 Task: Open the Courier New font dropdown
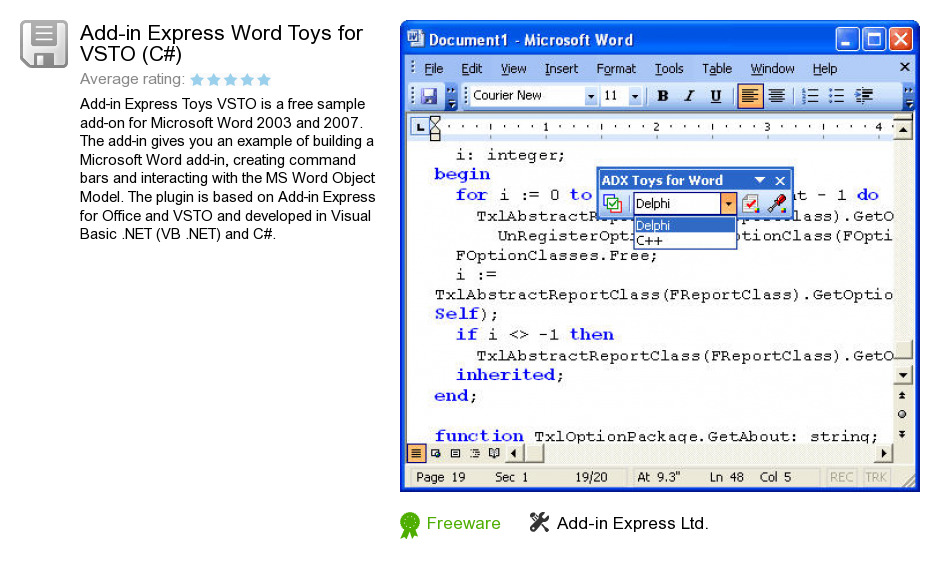[x=590, y=97]
